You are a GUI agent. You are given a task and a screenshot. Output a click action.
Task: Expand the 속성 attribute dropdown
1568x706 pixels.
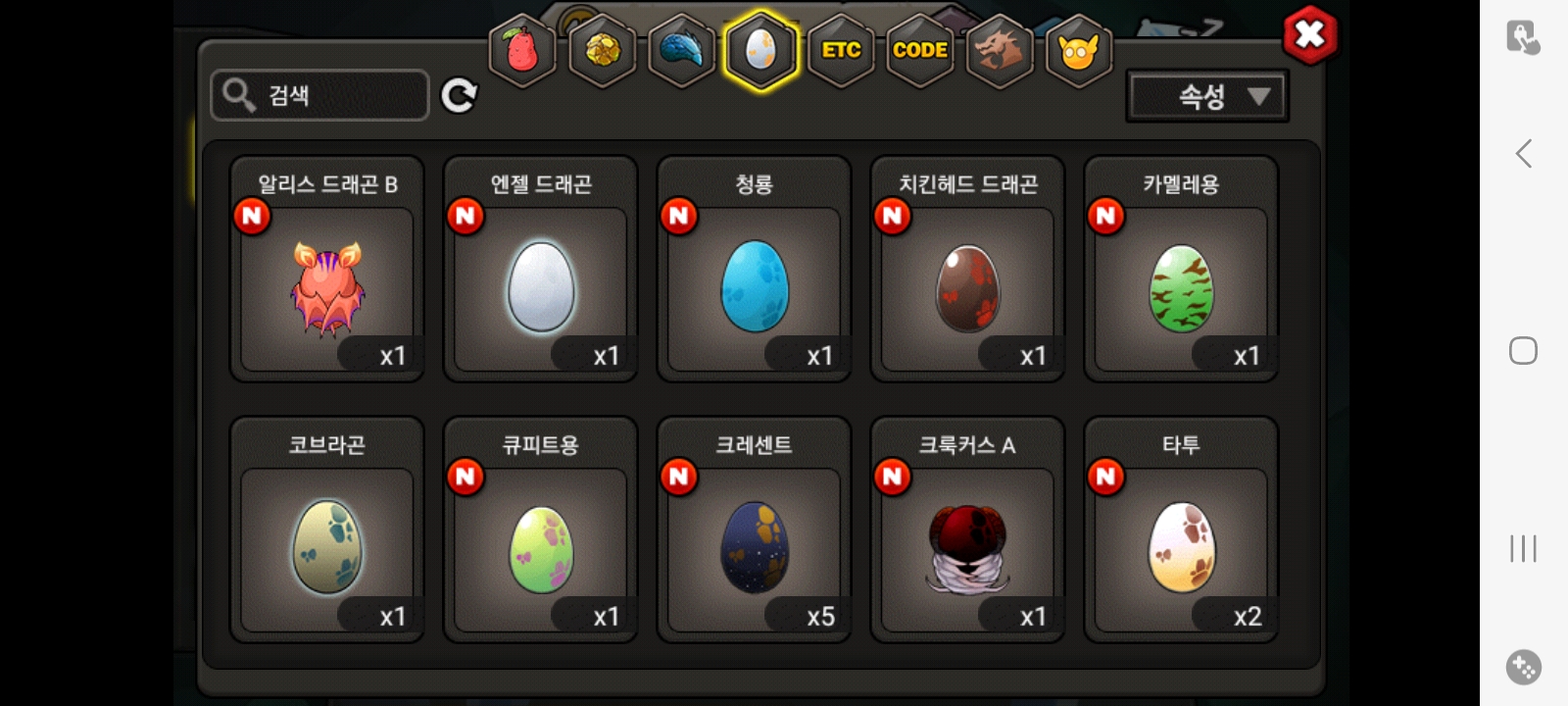pos(1207,96)
